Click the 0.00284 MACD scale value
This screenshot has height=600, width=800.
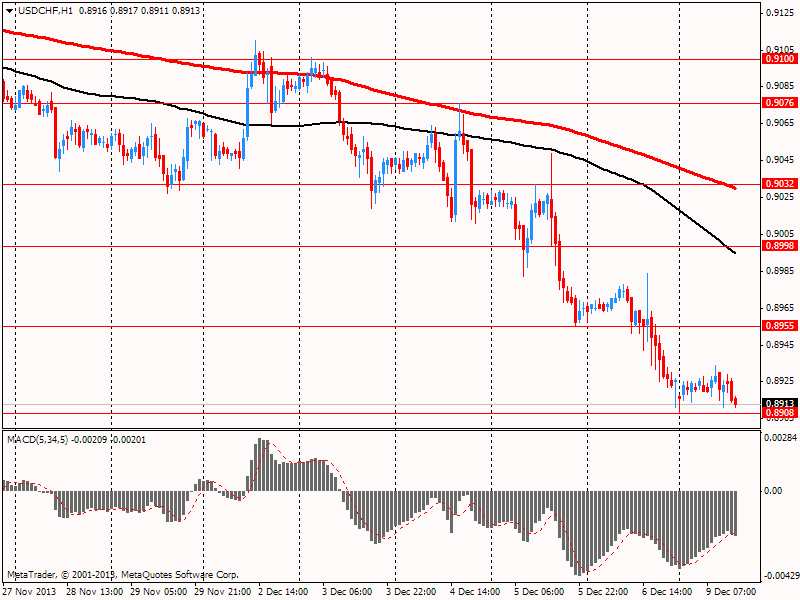[x=781, y=438]
